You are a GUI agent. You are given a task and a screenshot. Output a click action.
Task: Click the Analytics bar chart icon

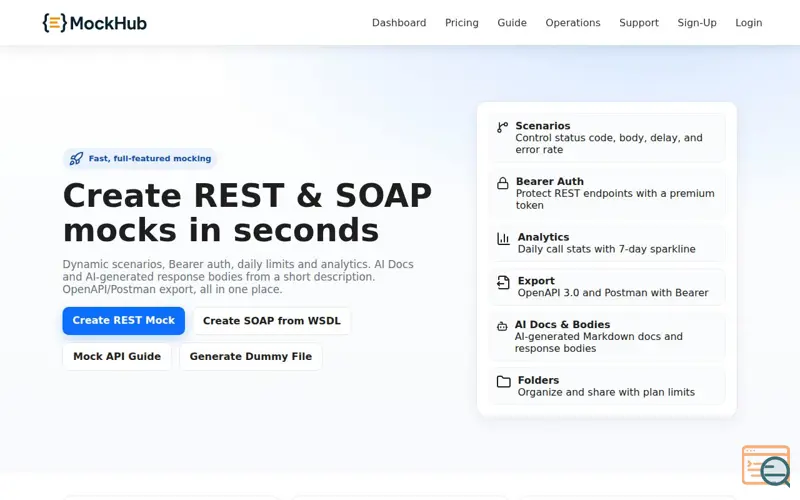[x=504, y=238]
